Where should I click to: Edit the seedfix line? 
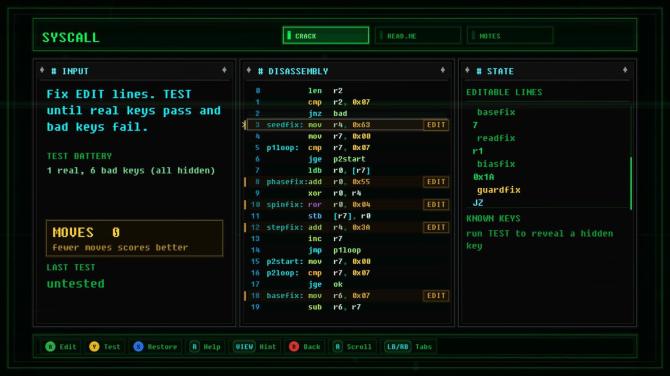436,125
